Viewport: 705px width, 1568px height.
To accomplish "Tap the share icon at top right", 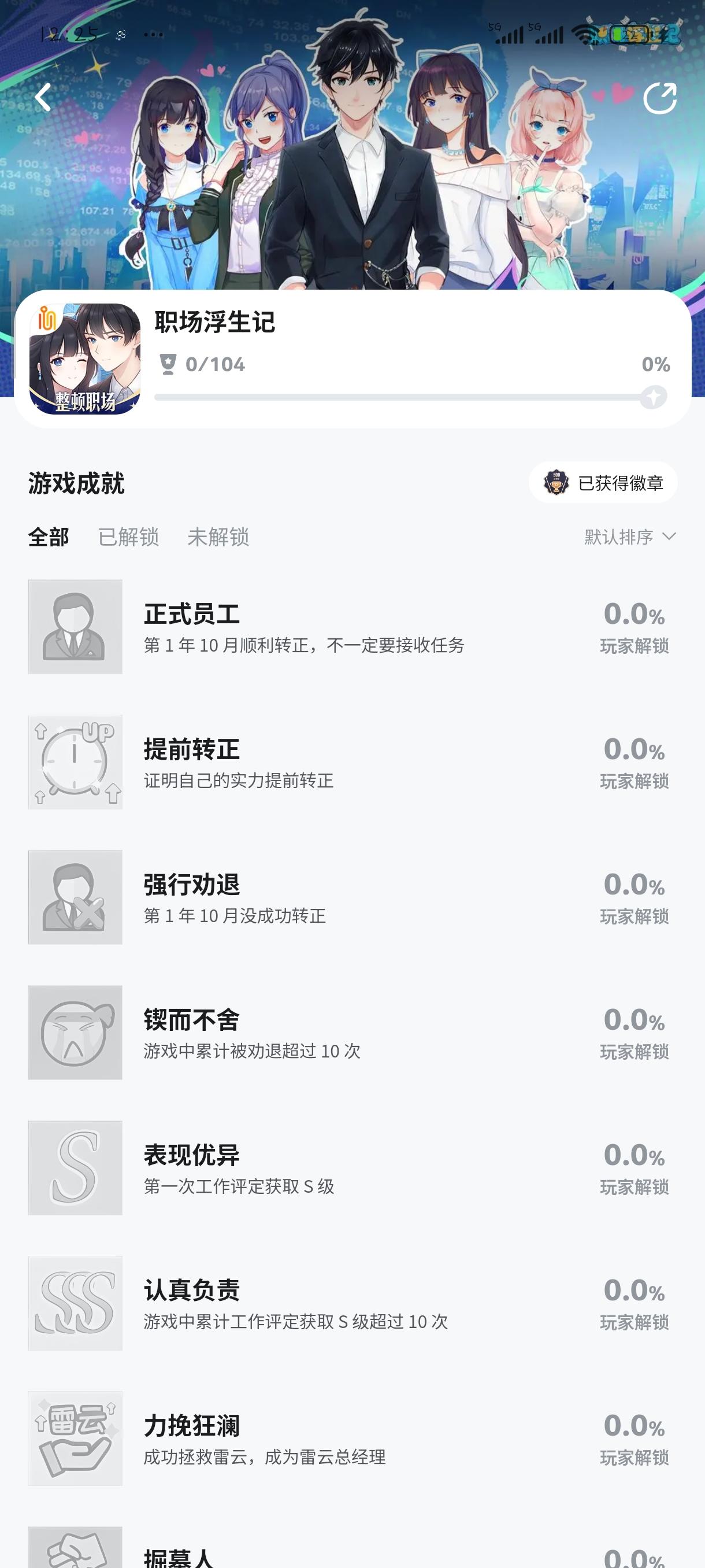I will (659, 99).
